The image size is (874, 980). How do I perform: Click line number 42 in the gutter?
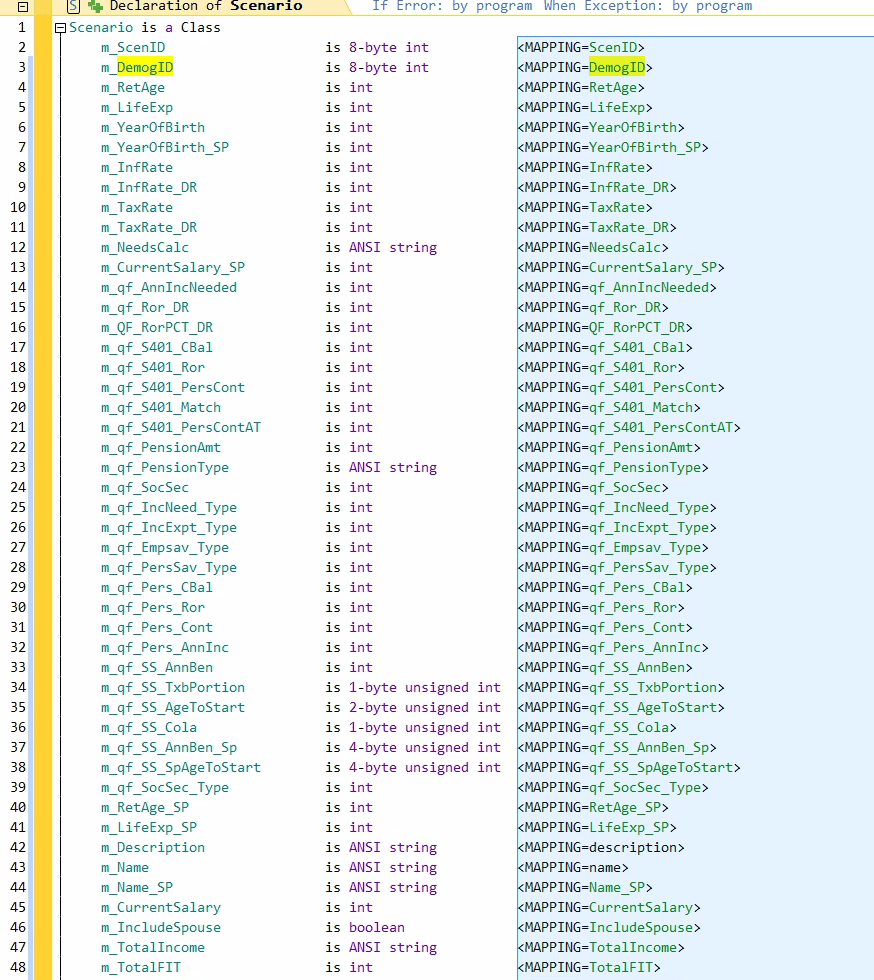(x=18, y=848)
